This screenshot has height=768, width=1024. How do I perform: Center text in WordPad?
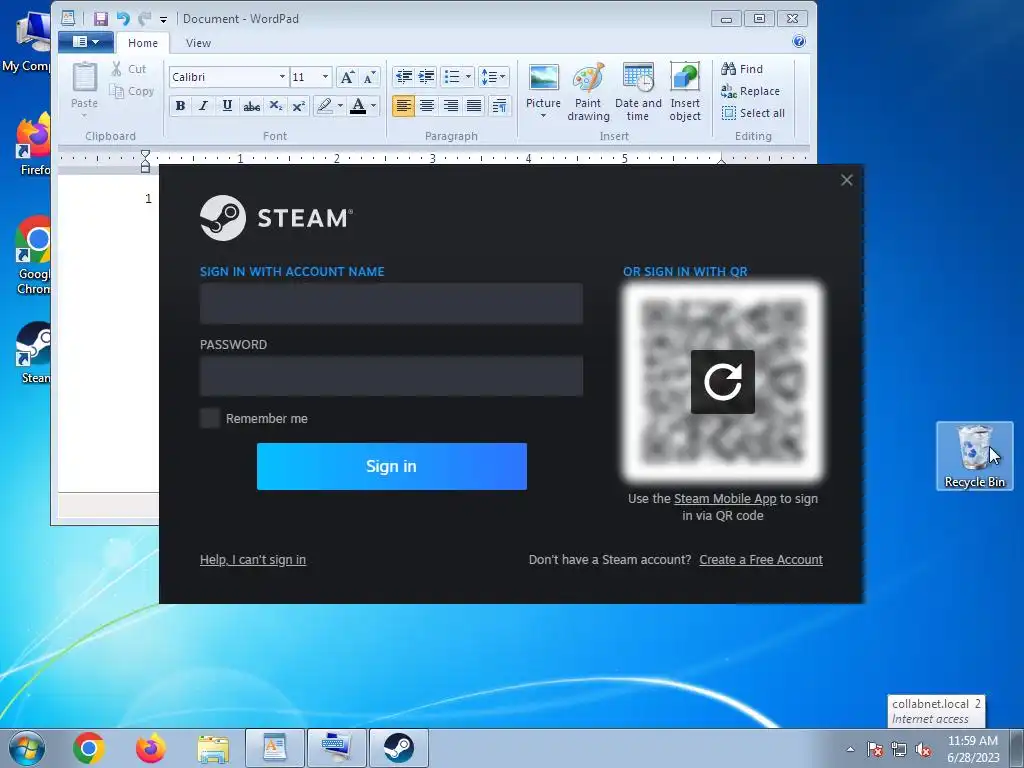[427, 106]
